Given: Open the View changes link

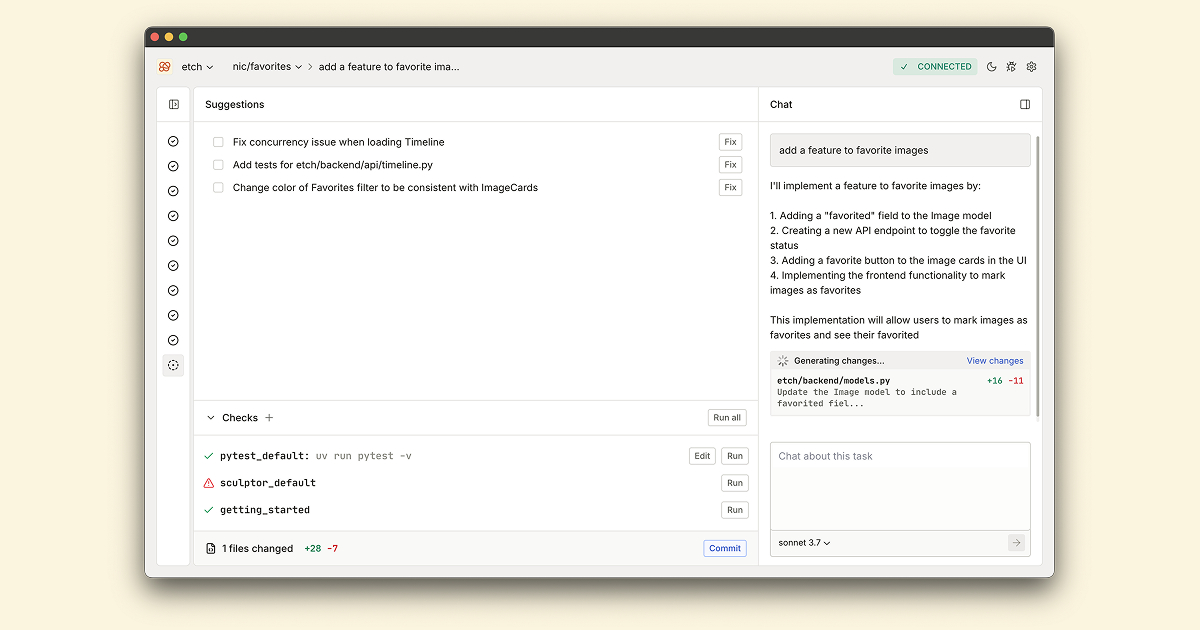Looking at the screenshot, I should click(994, 361).
